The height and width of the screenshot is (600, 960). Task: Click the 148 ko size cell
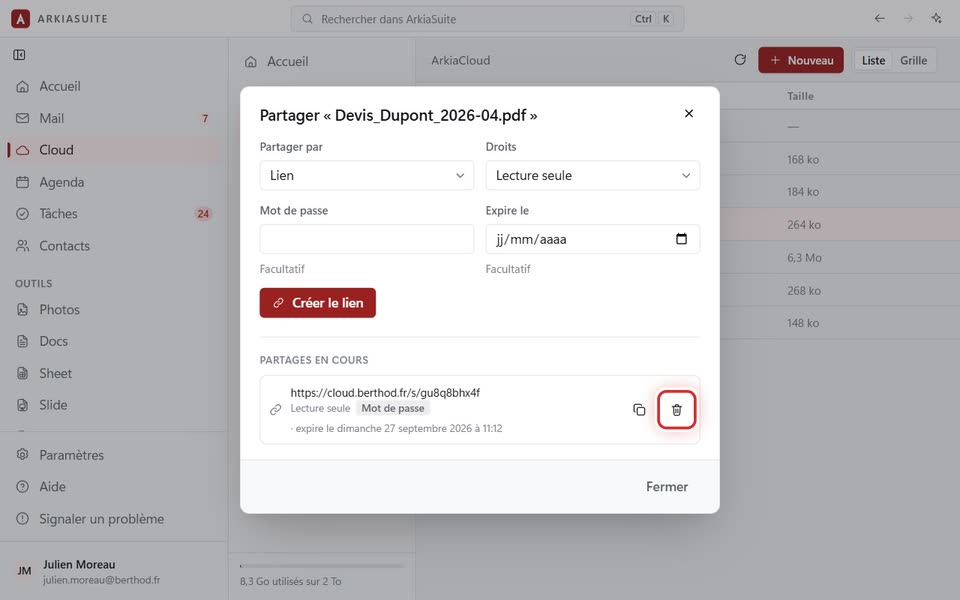(803, 323)
